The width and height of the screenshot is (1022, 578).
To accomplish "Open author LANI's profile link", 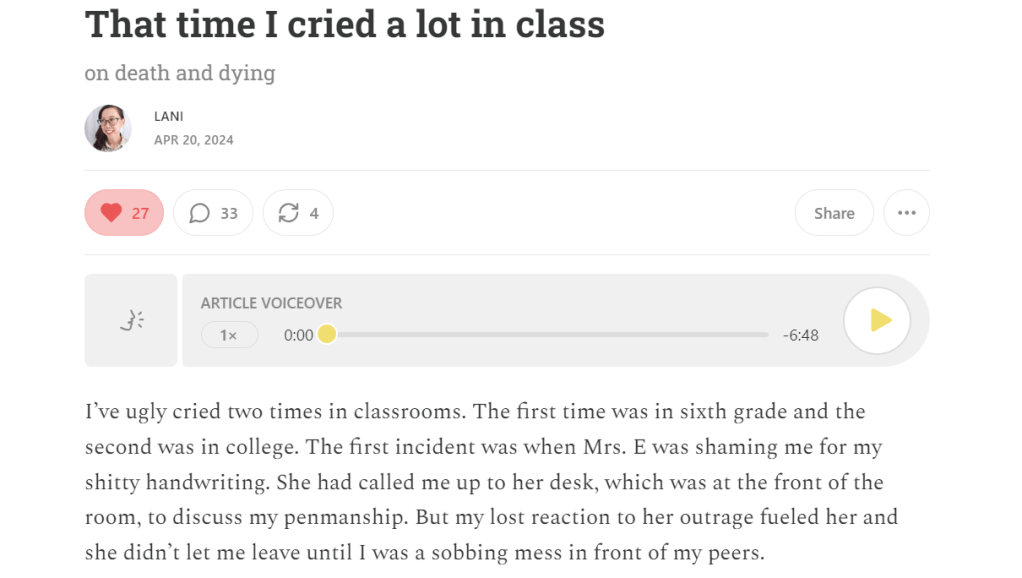I will click(168, 117).
